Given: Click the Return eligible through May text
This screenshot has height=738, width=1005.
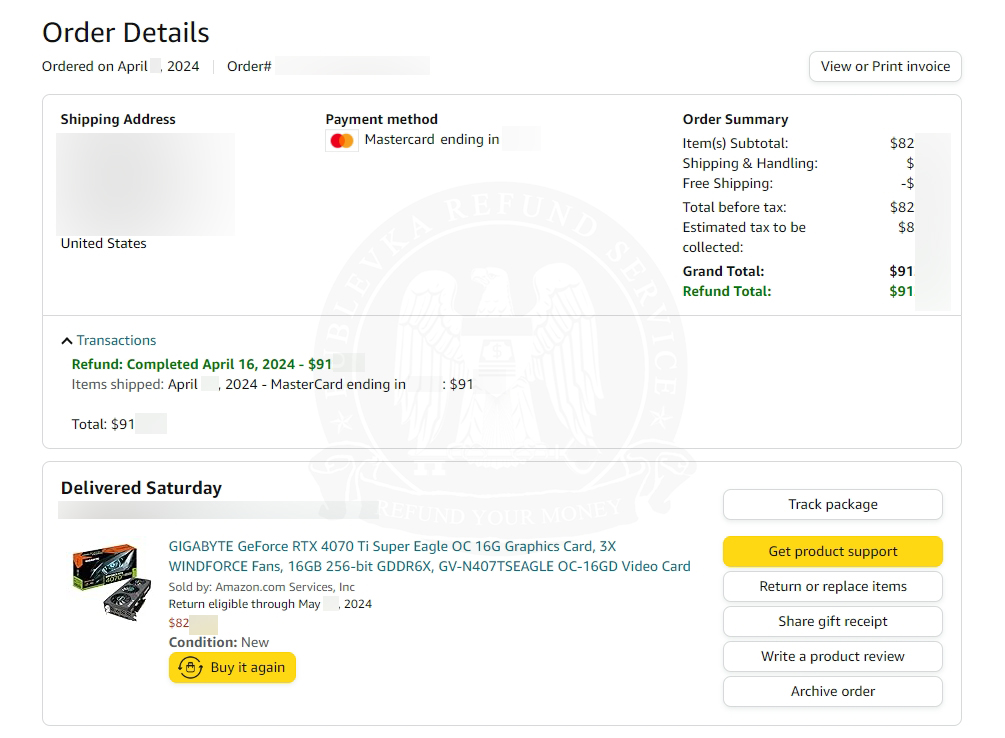Looking at the screenshot, I should click(270, 604).
